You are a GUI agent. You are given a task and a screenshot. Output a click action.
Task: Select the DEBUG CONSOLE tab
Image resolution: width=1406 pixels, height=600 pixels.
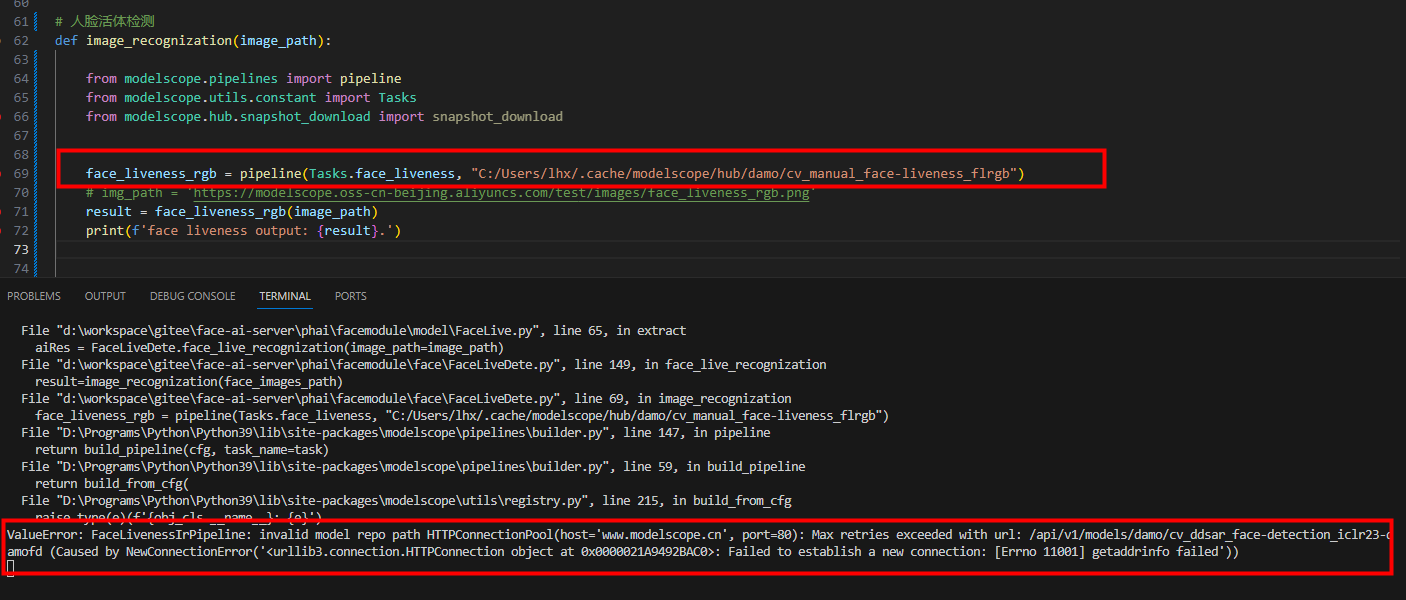coord(192,296)
